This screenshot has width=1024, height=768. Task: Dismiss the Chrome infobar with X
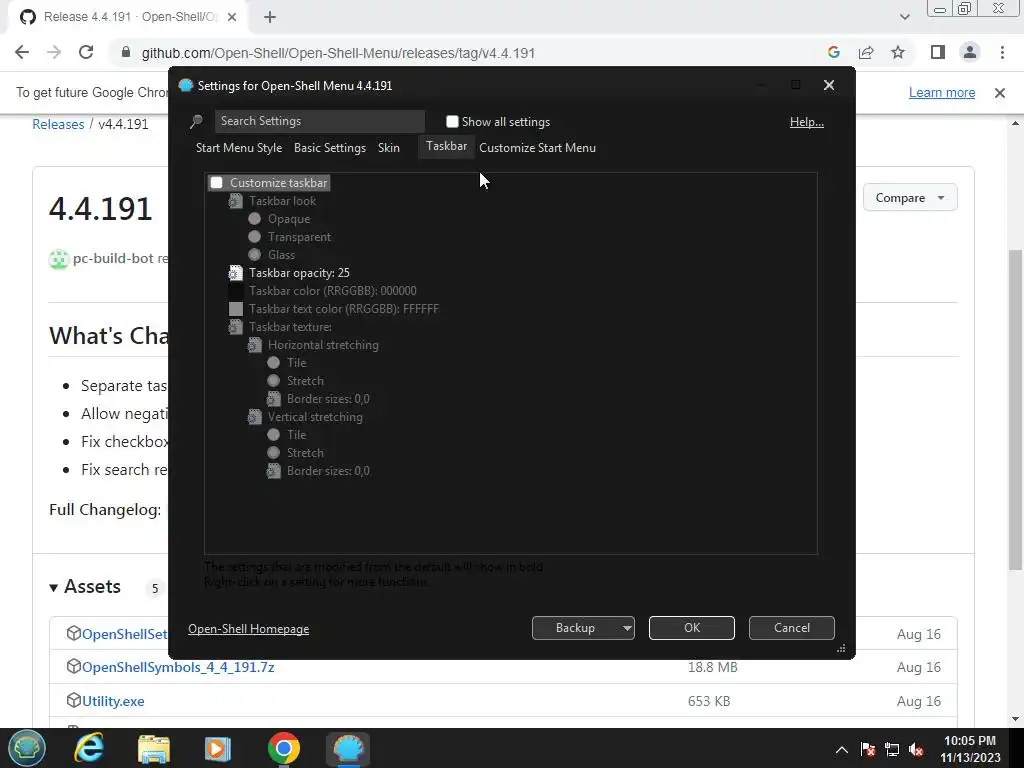[999, 93]
